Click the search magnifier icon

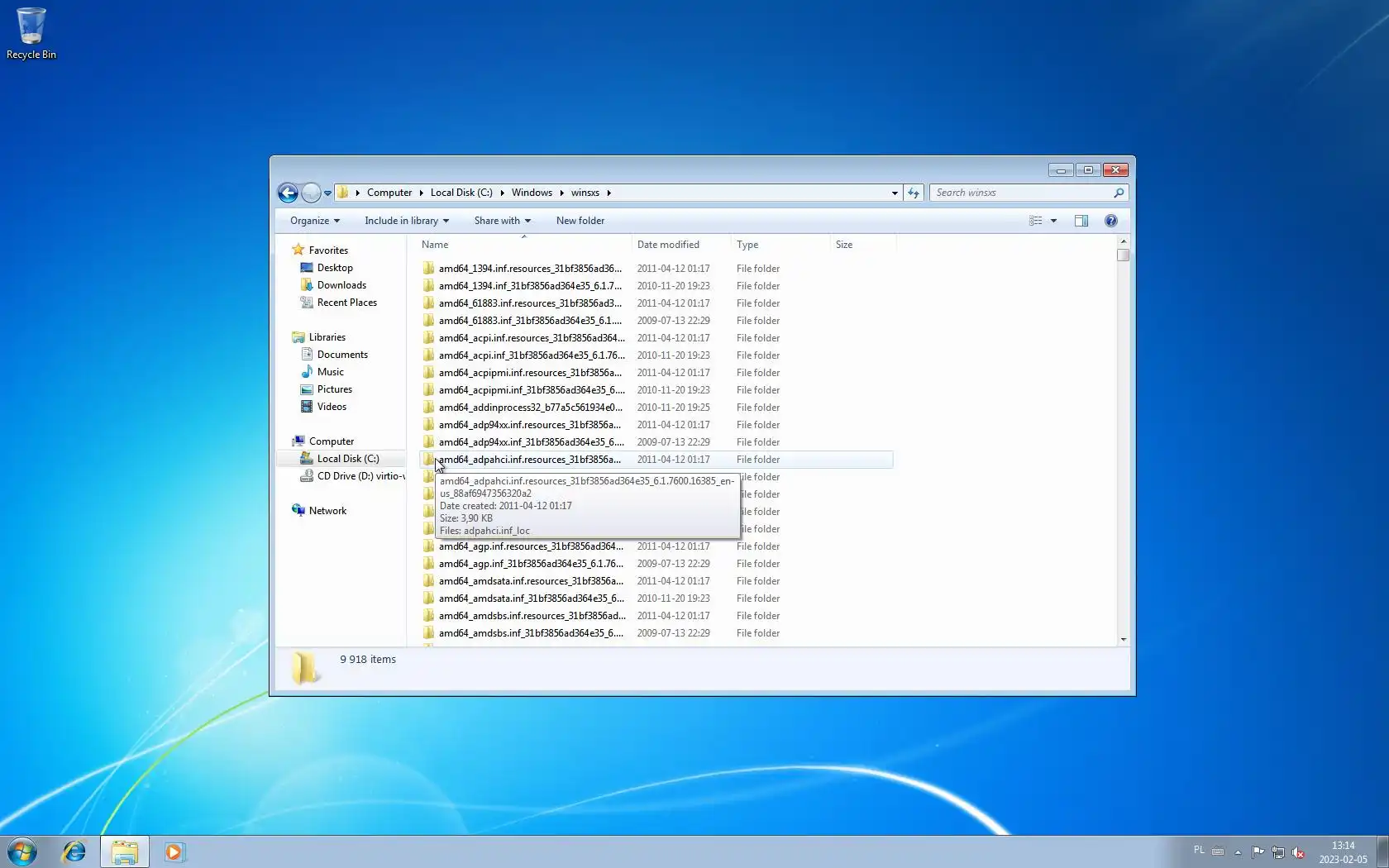1119,193
